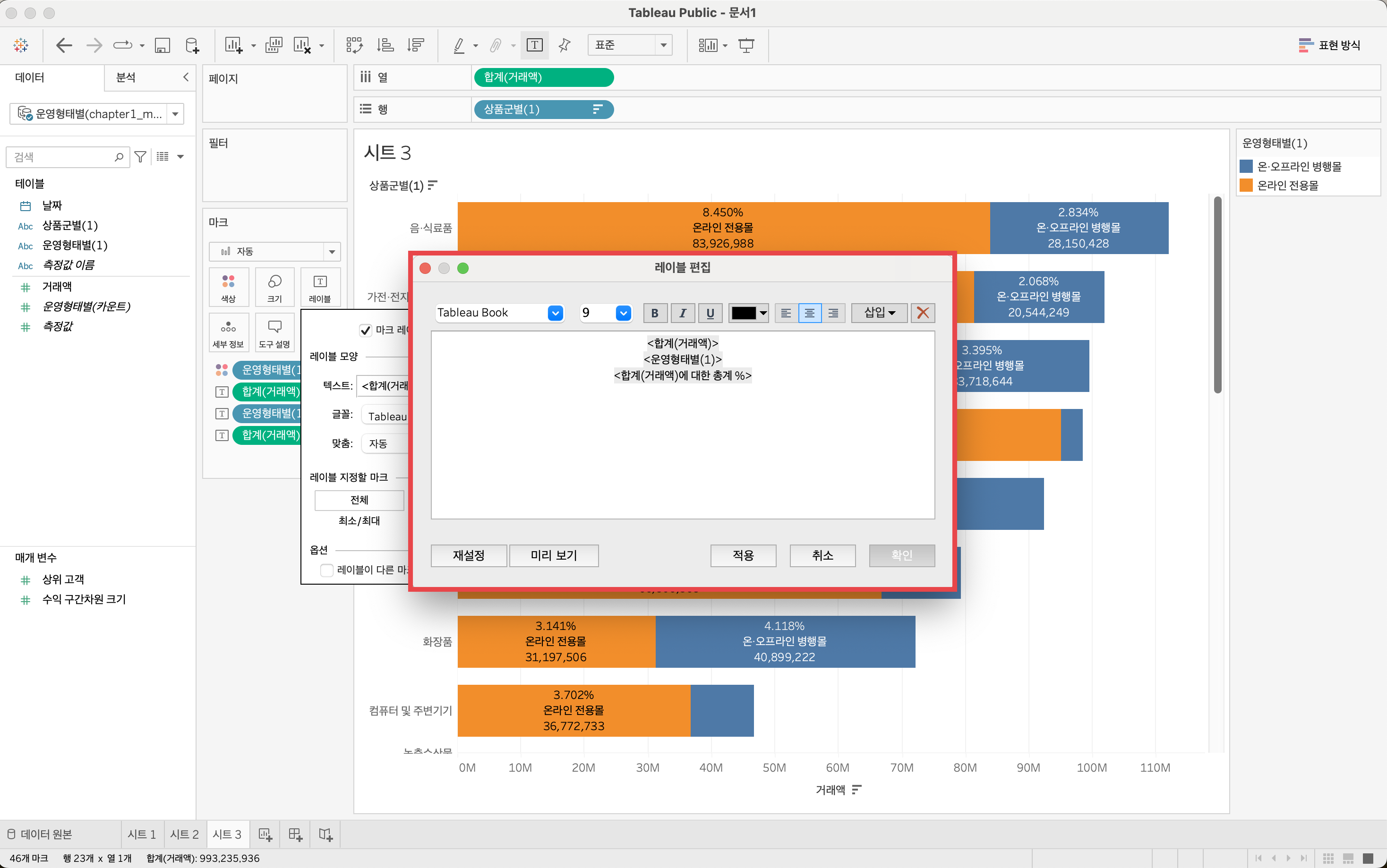This screenshot has width=1387, height=868.
Task: Click the Swap rows and columns icon
Action: coord(354,45)
